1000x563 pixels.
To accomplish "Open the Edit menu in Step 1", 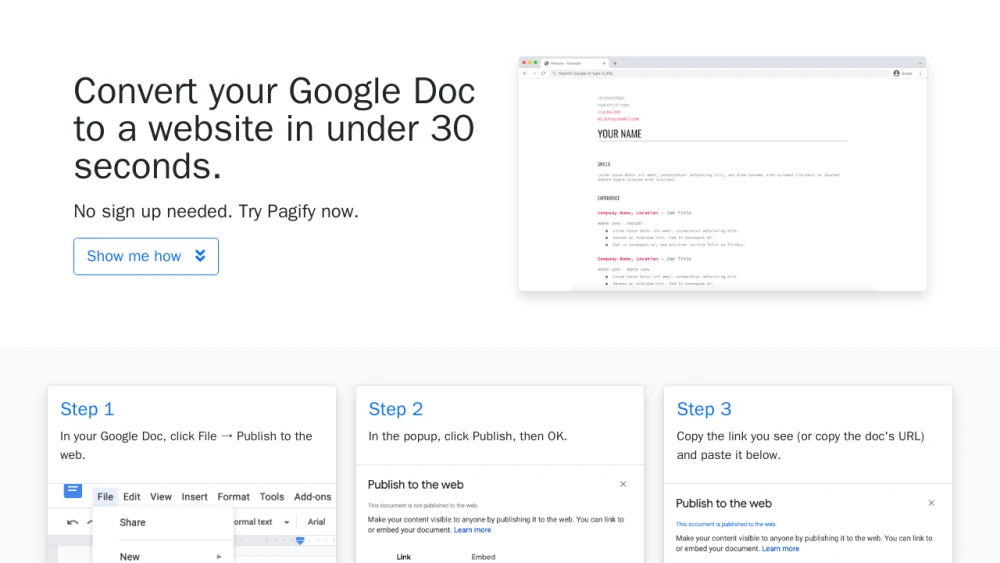I will [x=131, y=497].
